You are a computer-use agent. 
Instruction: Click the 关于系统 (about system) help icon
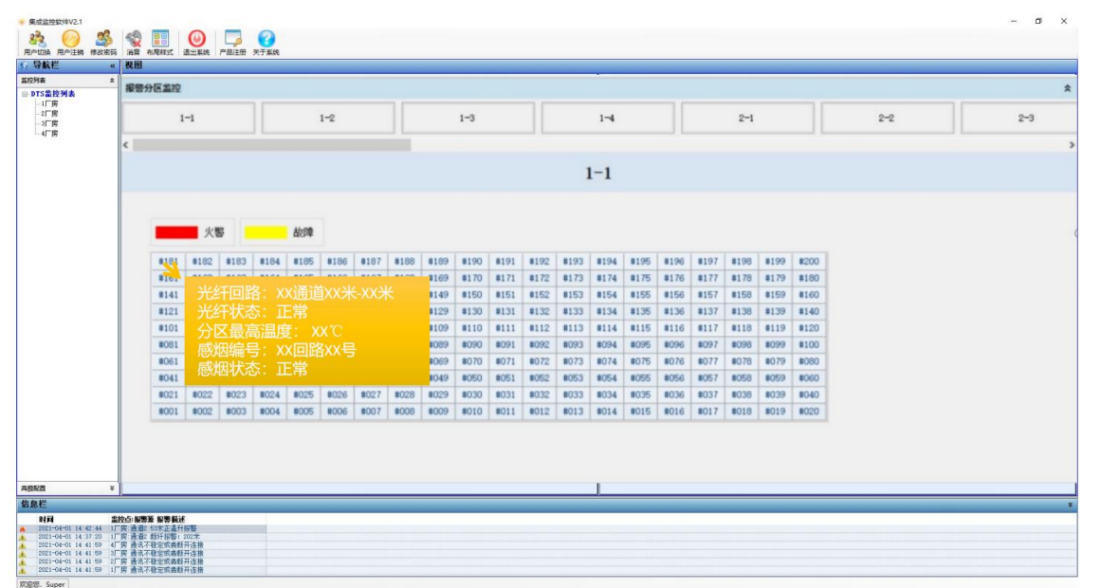point(266,38)
